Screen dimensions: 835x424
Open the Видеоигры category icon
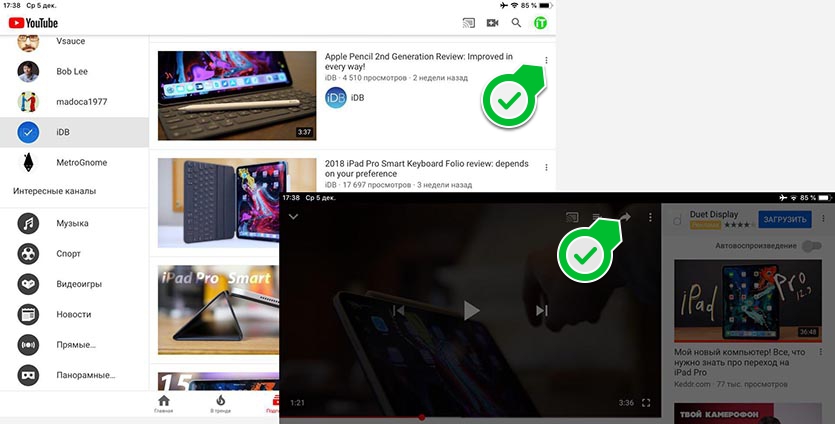tap(28, 284)
